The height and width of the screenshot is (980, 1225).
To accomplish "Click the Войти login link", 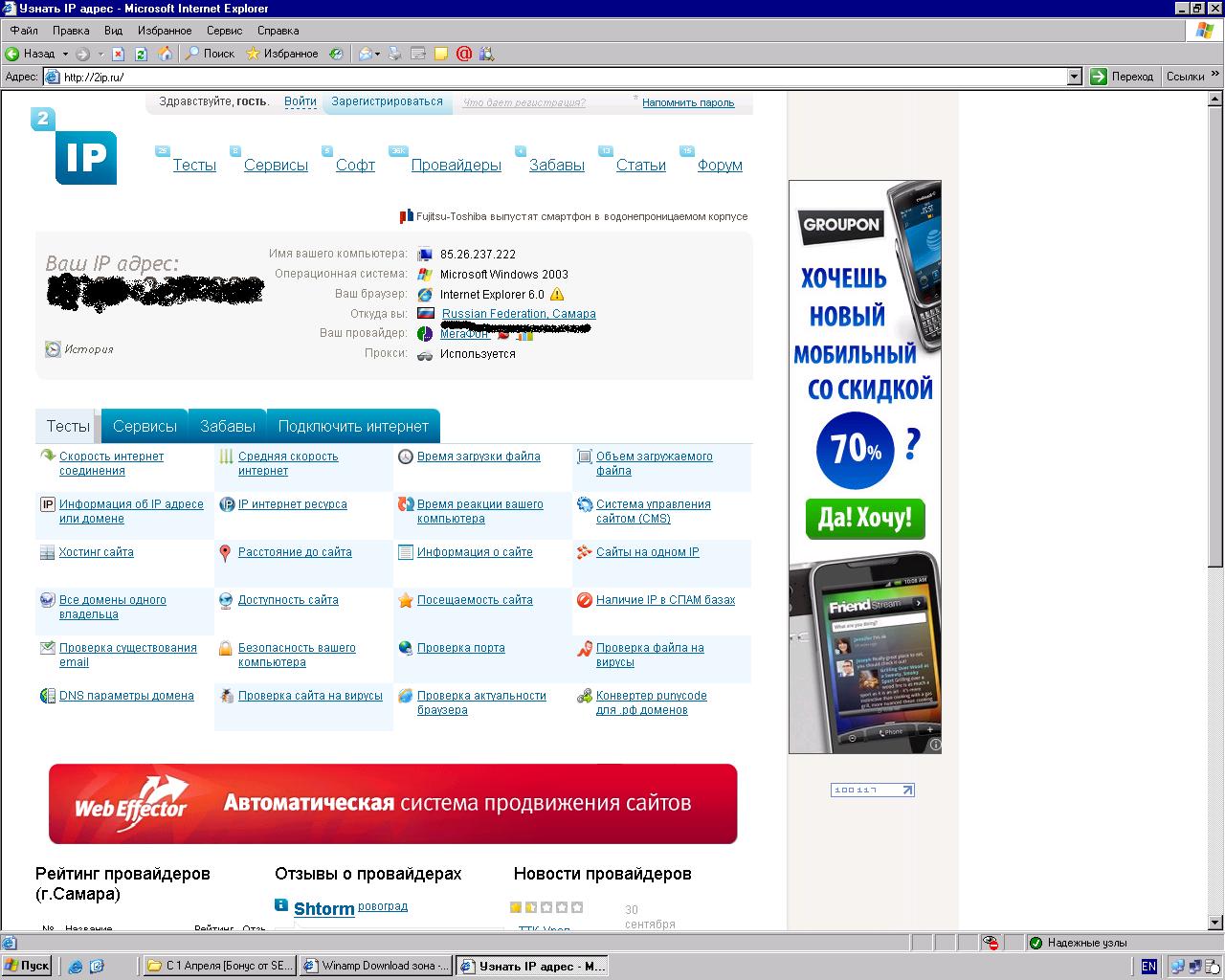I will (301, 101).
